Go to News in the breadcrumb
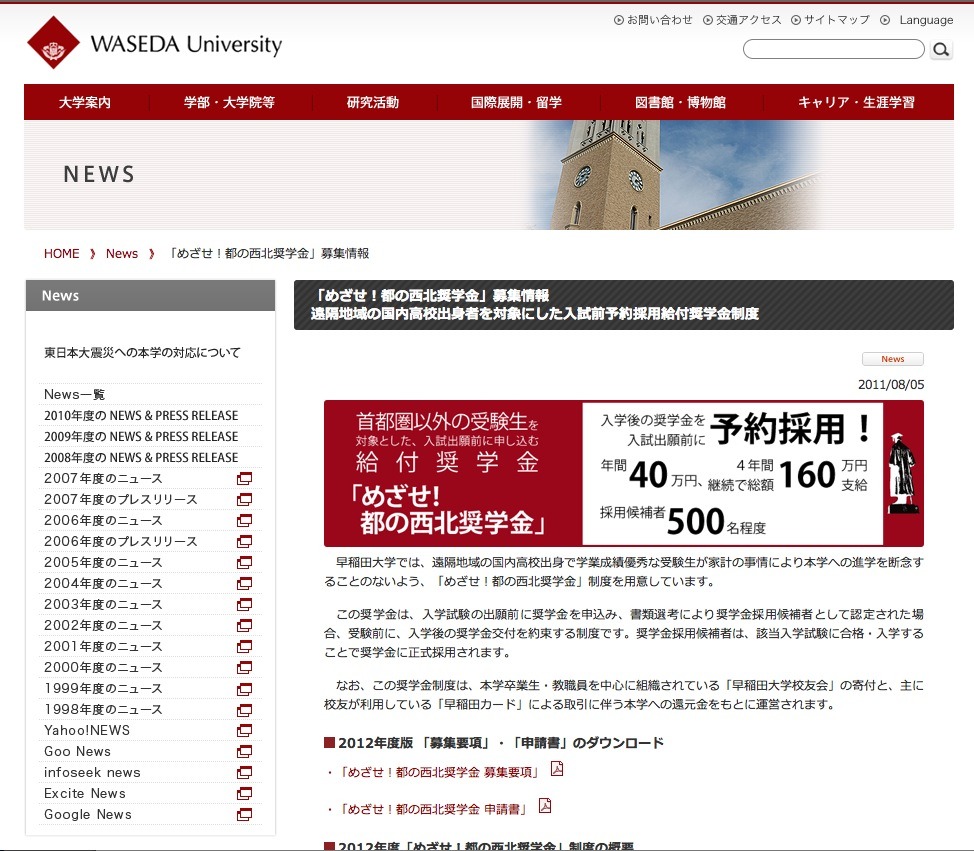This screenshot has height=851, width=974. [x=122, y=253]
